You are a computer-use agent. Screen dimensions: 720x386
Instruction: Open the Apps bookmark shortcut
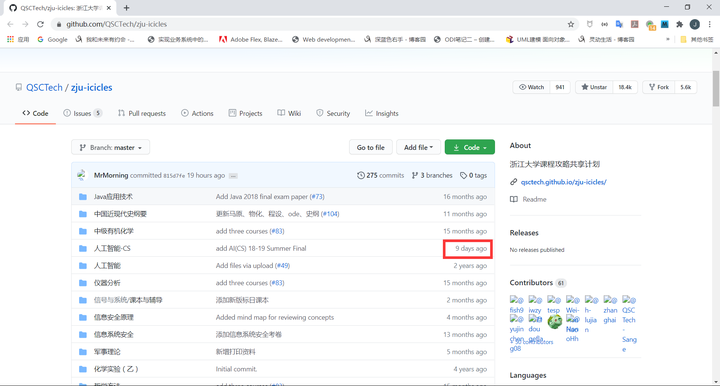coord(18,39)
